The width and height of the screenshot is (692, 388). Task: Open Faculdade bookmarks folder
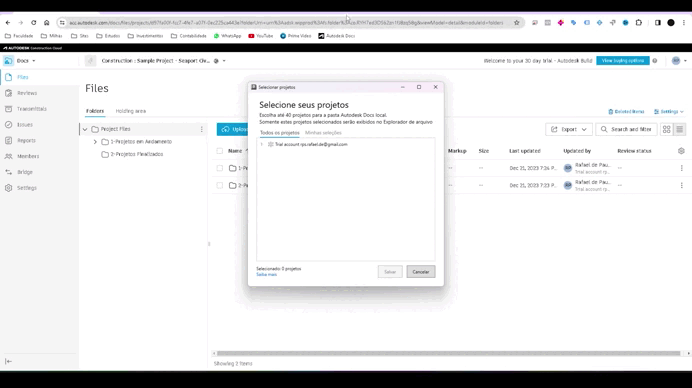coord(19,36)
